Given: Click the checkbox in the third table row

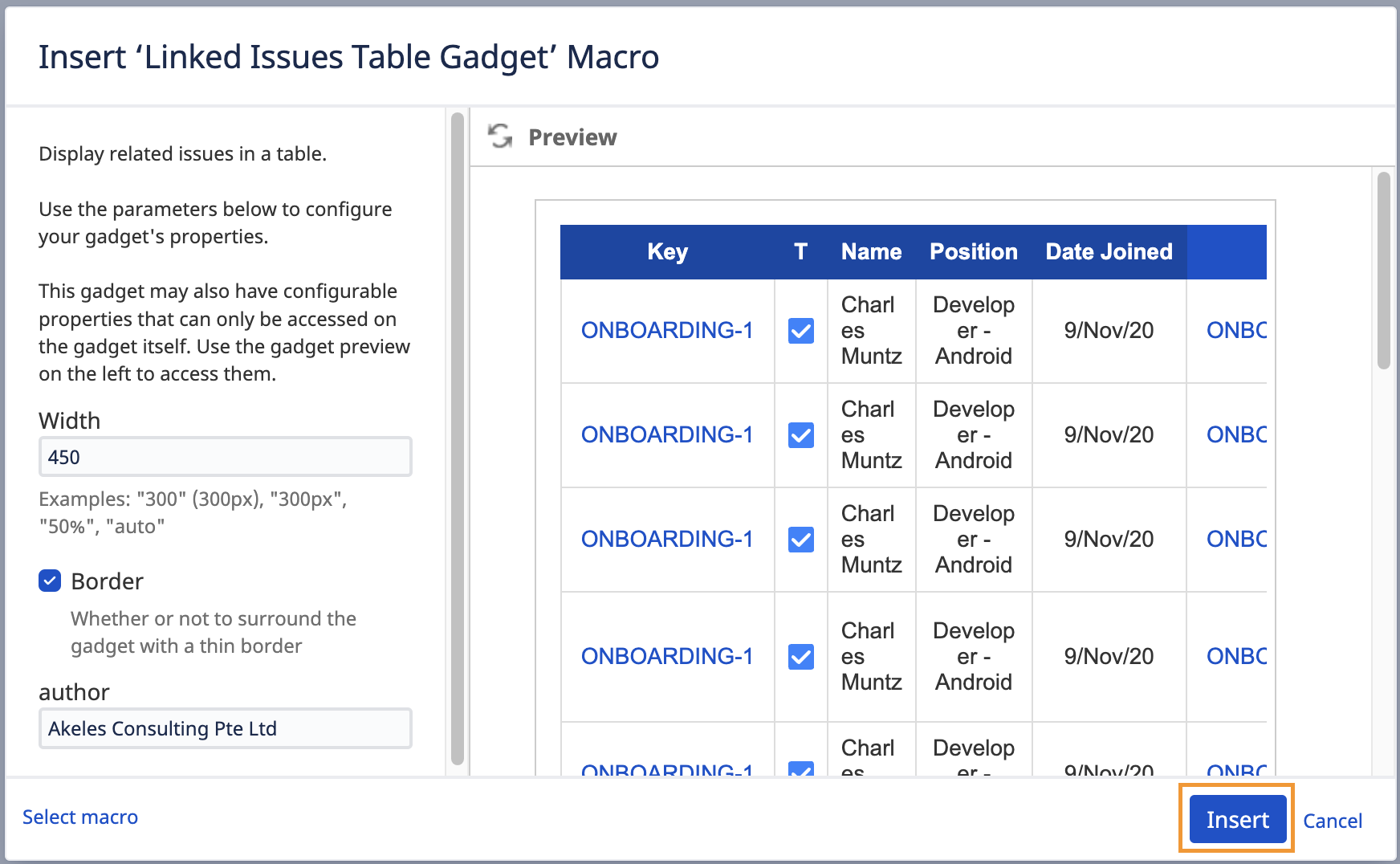Looking at the screenshot, I should pyautogui.click(x=800, y=540).
